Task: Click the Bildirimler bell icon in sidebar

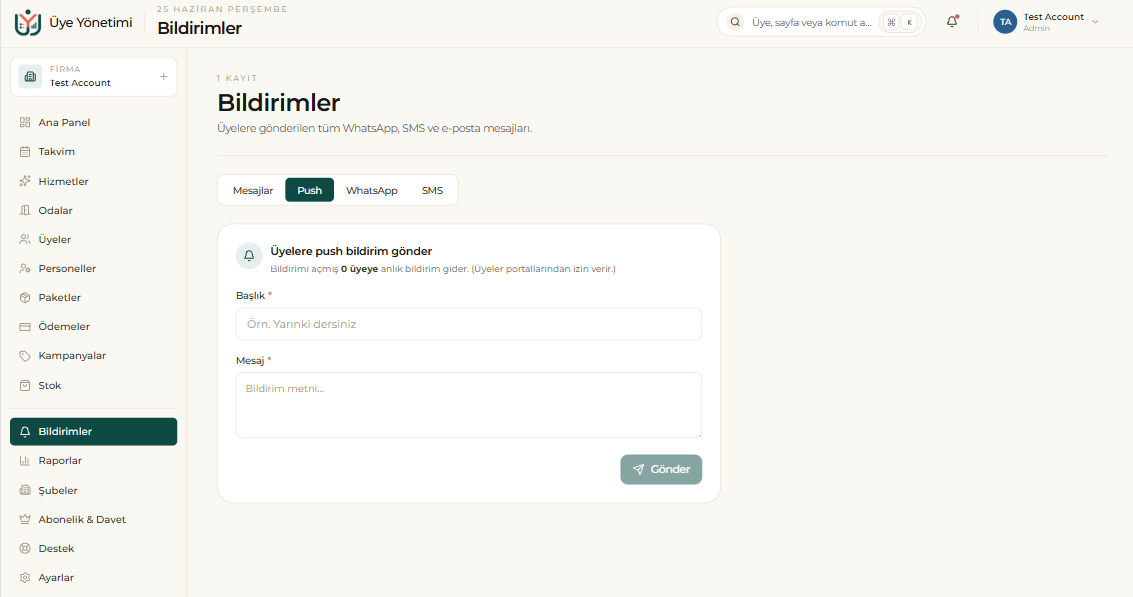Action: 25,431
